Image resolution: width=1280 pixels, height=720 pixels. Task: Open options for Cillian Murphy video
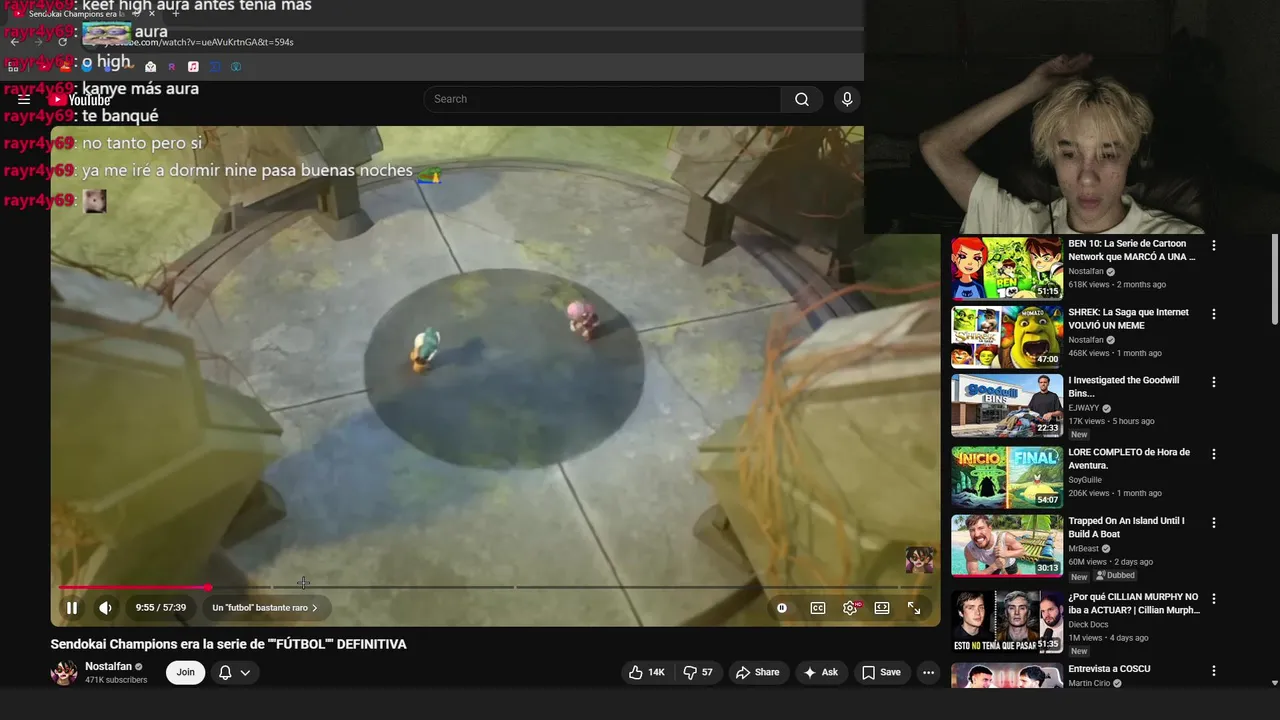[1214, 599]
